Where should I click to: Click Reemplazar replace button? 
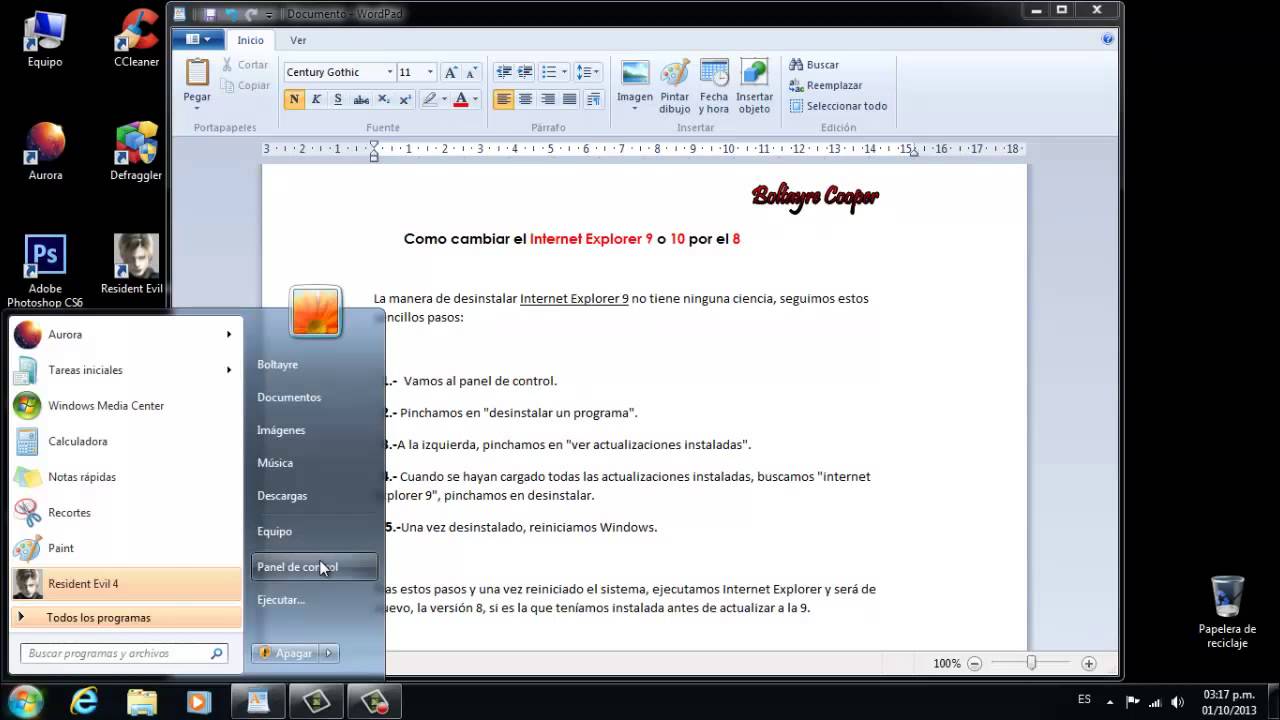point(826,85)
